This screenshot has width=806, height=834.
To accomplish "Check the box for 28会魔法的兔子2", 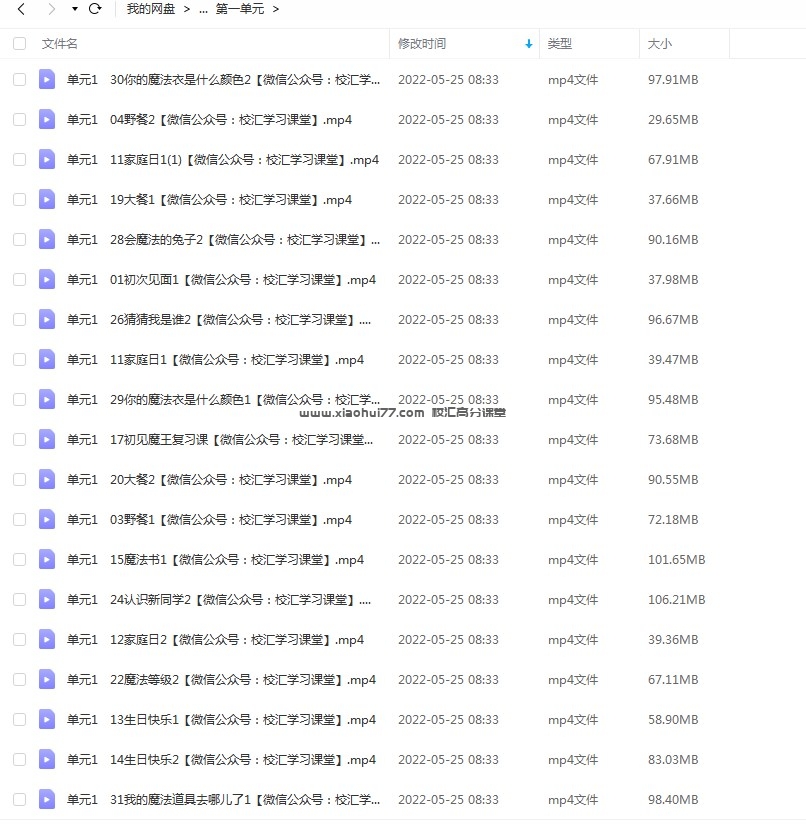I will pyautogui.click(x=20, y=239).
